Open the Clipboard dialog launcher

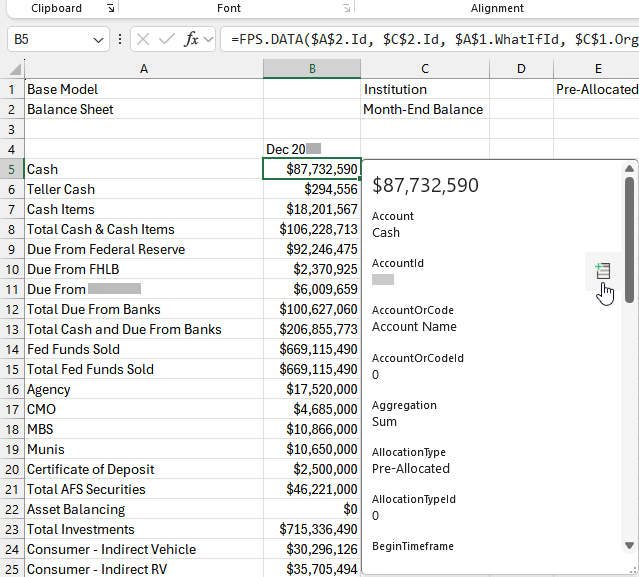(110, 8)
